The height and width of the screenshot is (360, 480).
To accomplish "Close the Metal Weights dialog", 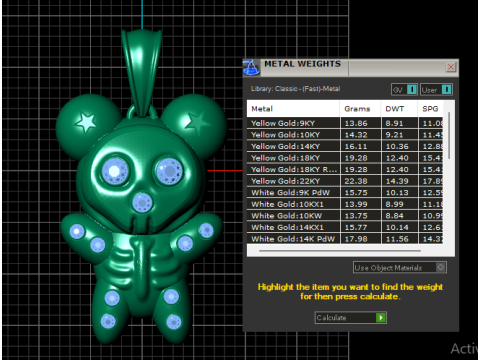I will click(x=451, y=67).
